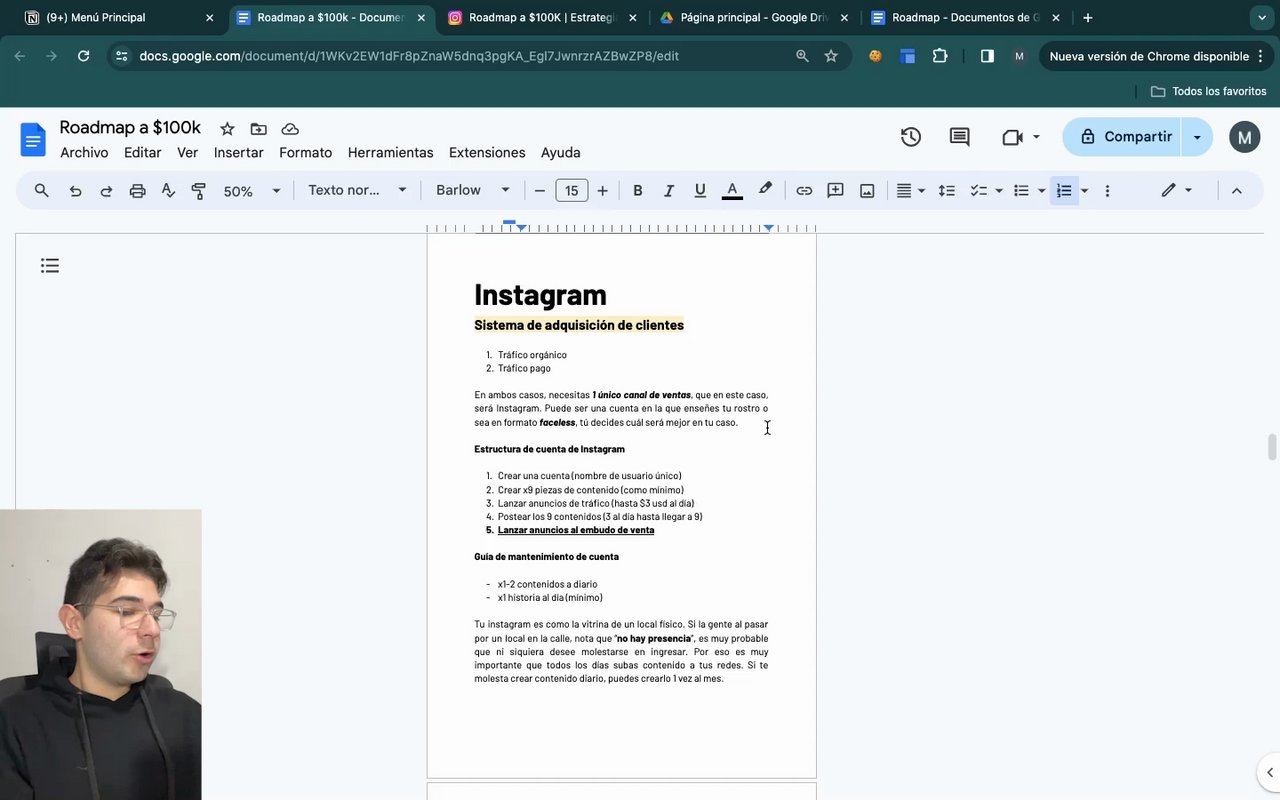Click the Compartir share button
This screenshot has height=800, width=1280.
(1123, 137)
